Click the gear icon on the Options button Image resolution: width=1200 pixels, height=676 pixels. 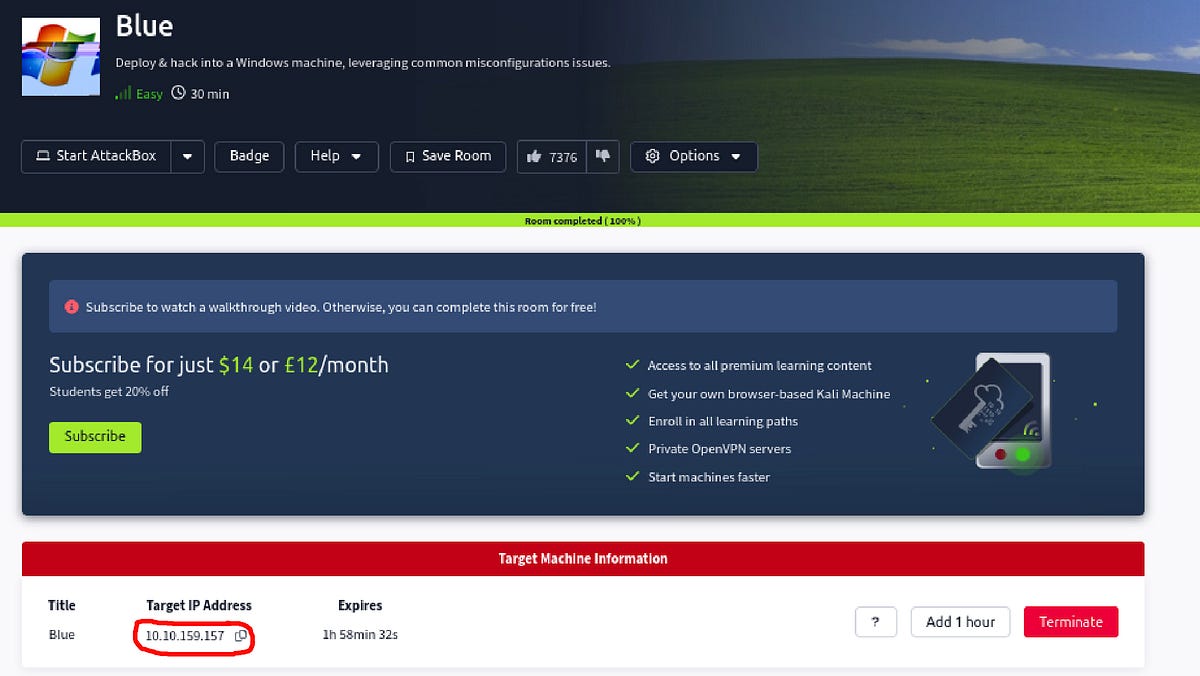point(653,156)
